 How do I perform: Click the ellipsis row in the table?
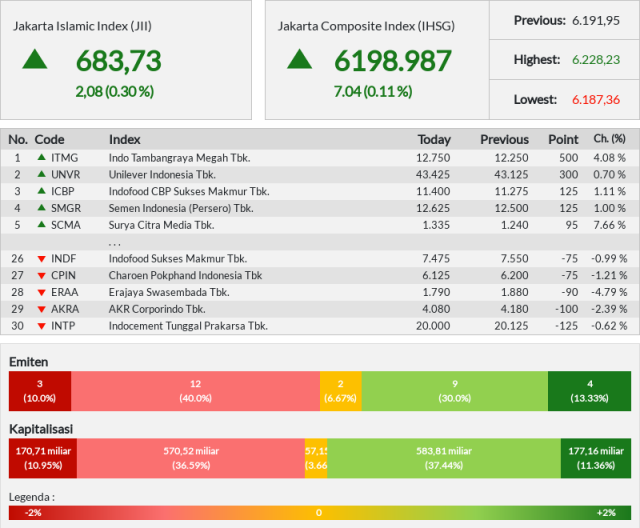(x=320, y=242)
